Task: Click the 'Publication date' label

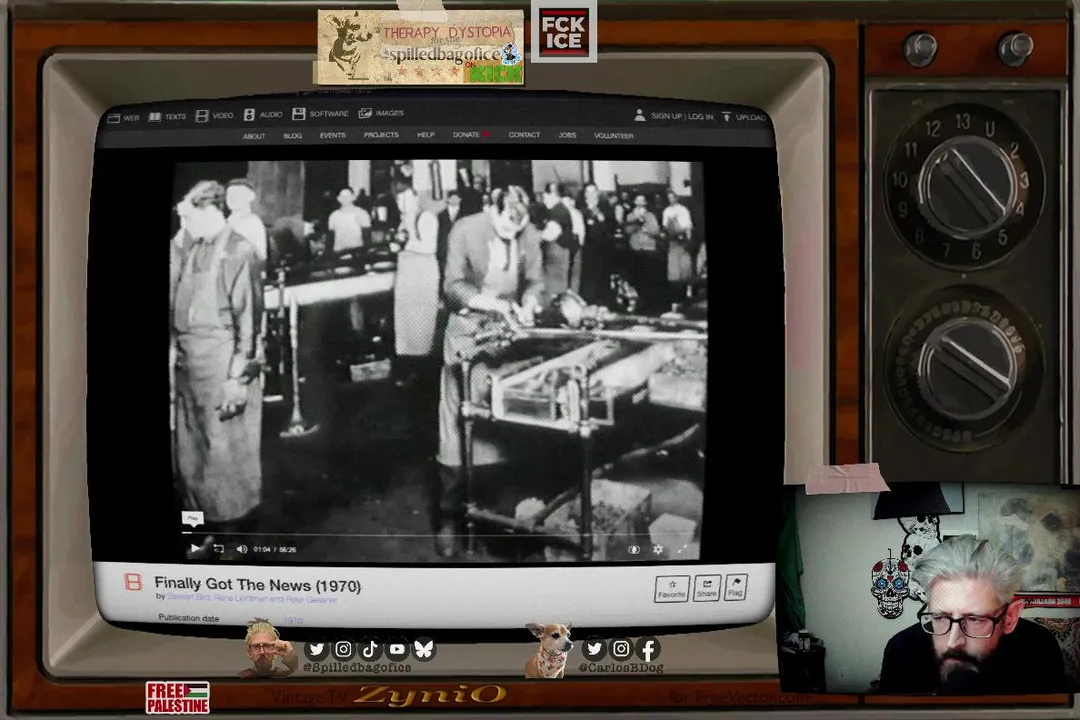Action: coord(189,618)
